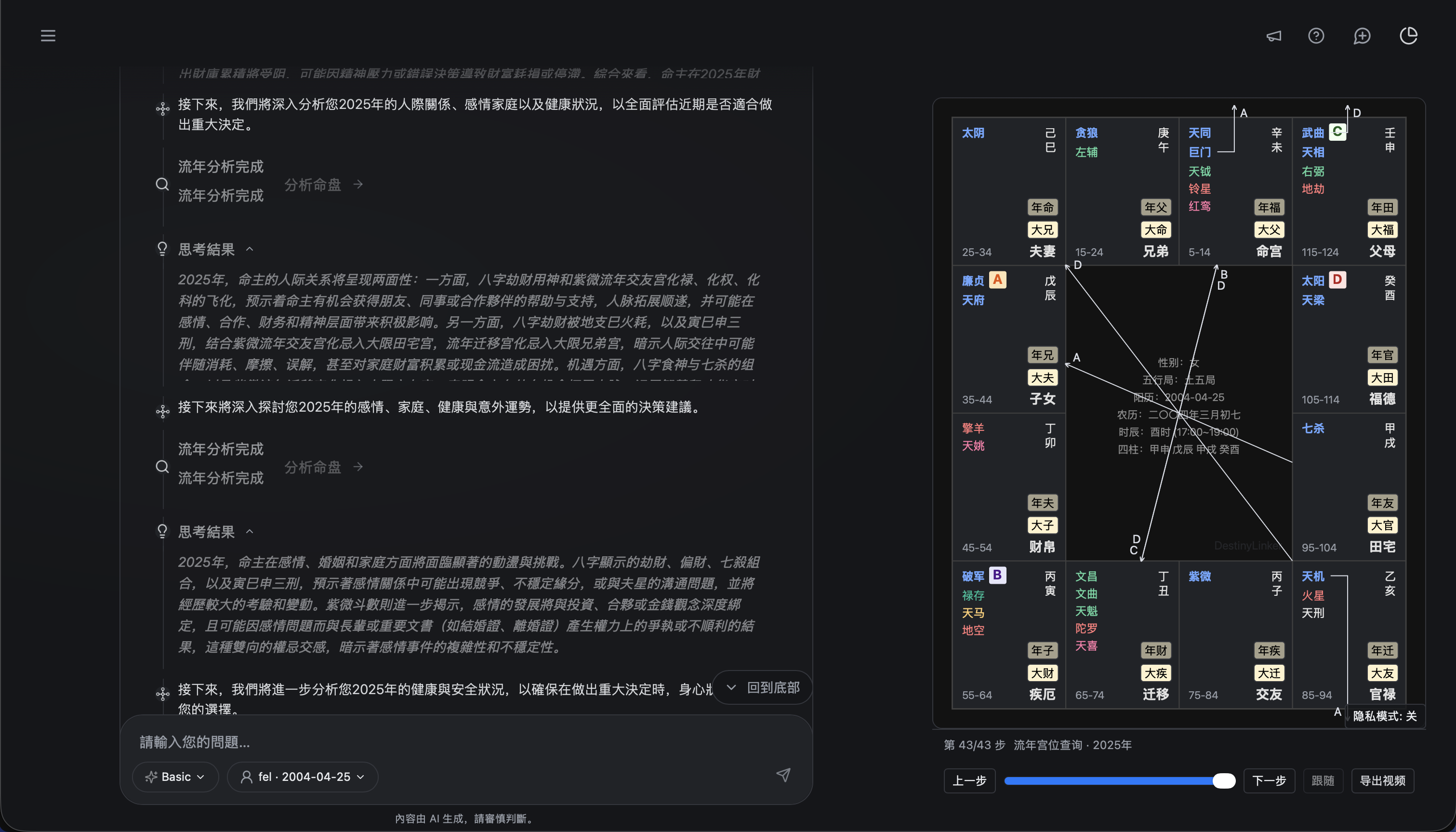Click the 导出视频 export video button
The image size is (1456, 832).
coord(1383,780)
